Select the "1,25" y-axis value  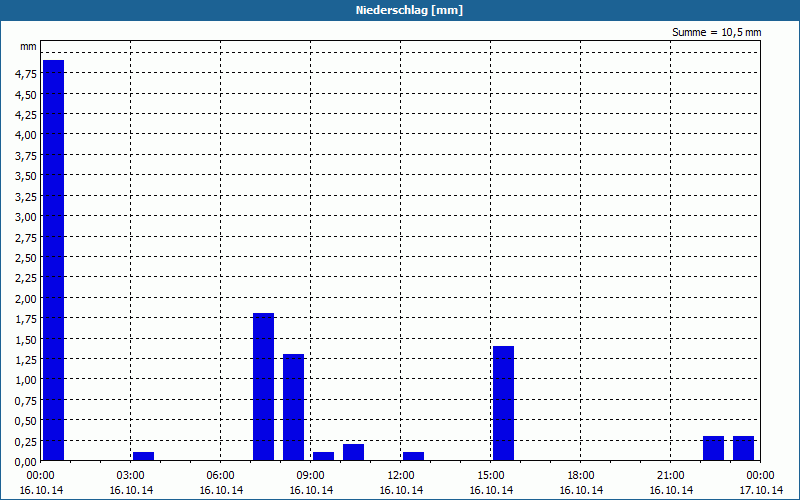pyautogui.click(x=26, y=360)
